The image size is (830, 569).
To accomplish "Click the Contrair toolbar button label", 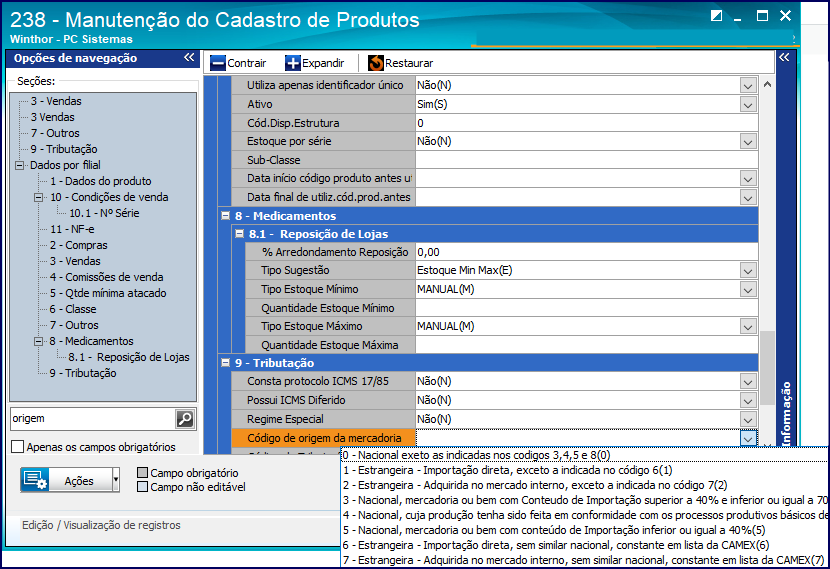I will click(247, 64).
